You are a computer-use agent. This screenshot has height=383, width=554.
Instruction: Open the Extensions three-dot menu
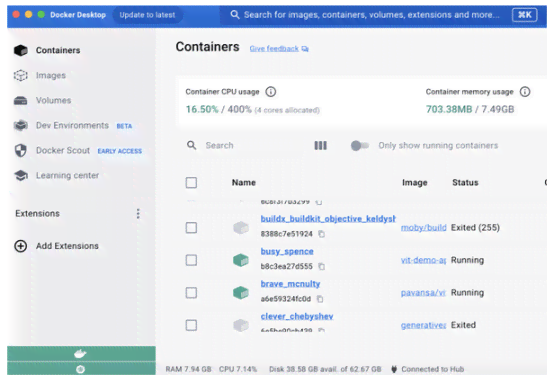point(138,213)
